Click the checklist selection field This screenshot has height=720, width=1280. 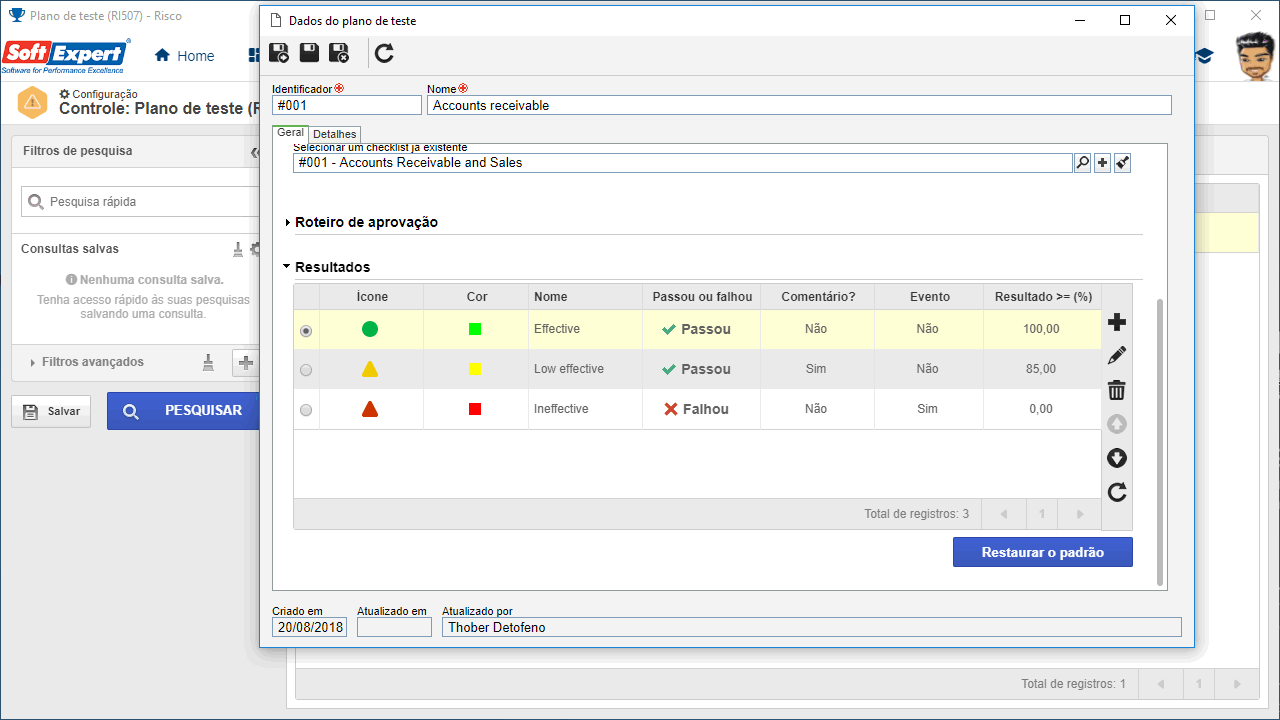tap(683, 163)
